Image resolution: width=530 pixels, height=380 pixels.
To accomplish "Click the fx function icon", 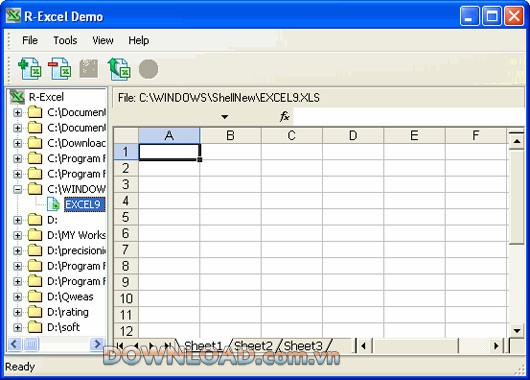I will tap(285, 116).
